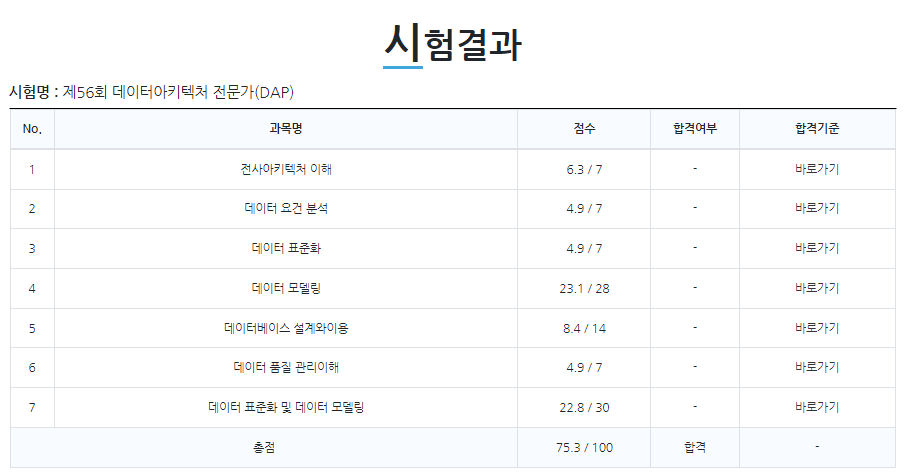This screenshot has height=474, width=908.
Task: Select the exam name 제56회 데이터아키텍처 전문가(DAP)
Action: [178, 92]
